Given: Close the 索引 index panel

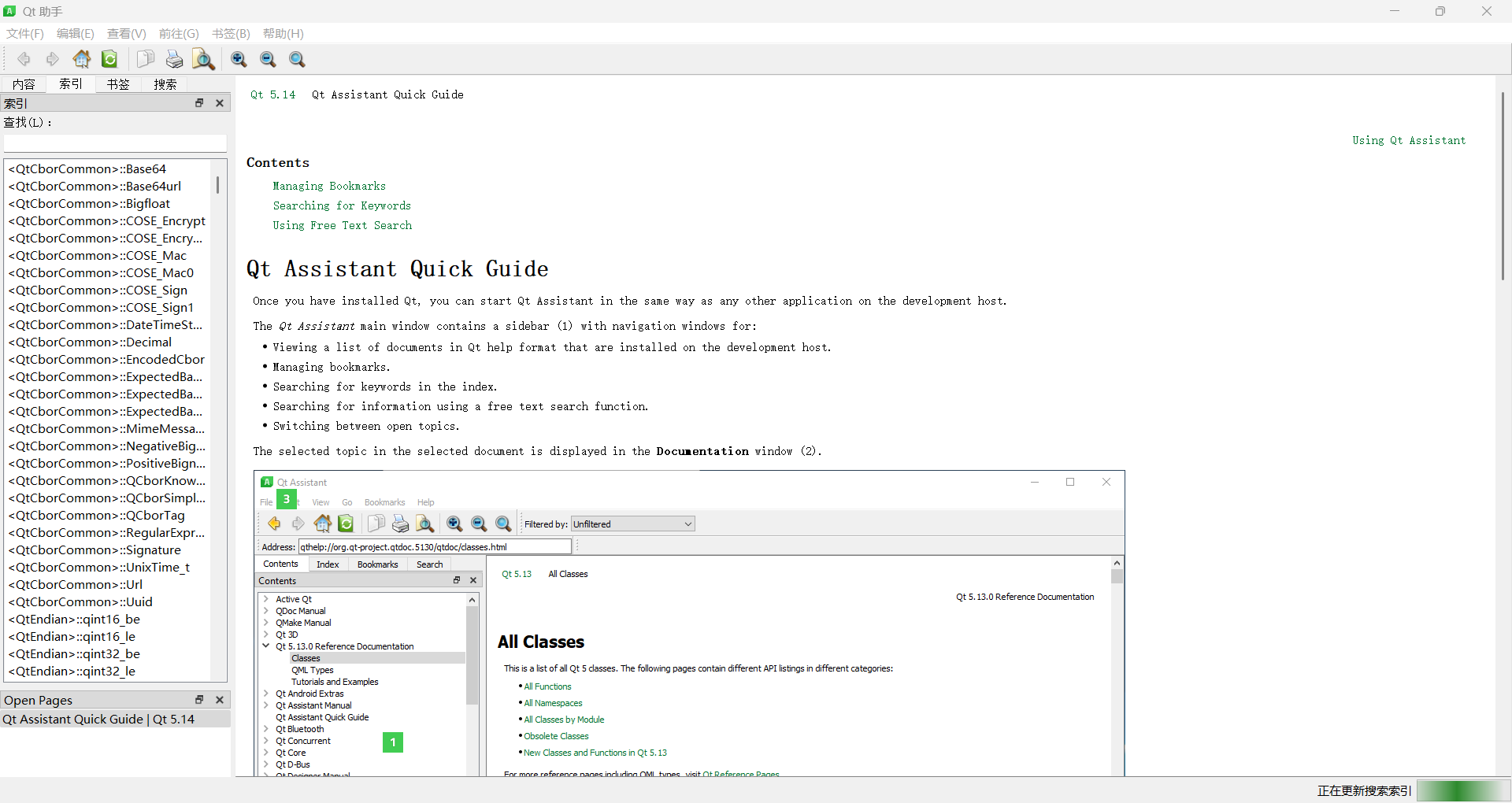Looking at the screenshot, I should [x=220, y=103].
